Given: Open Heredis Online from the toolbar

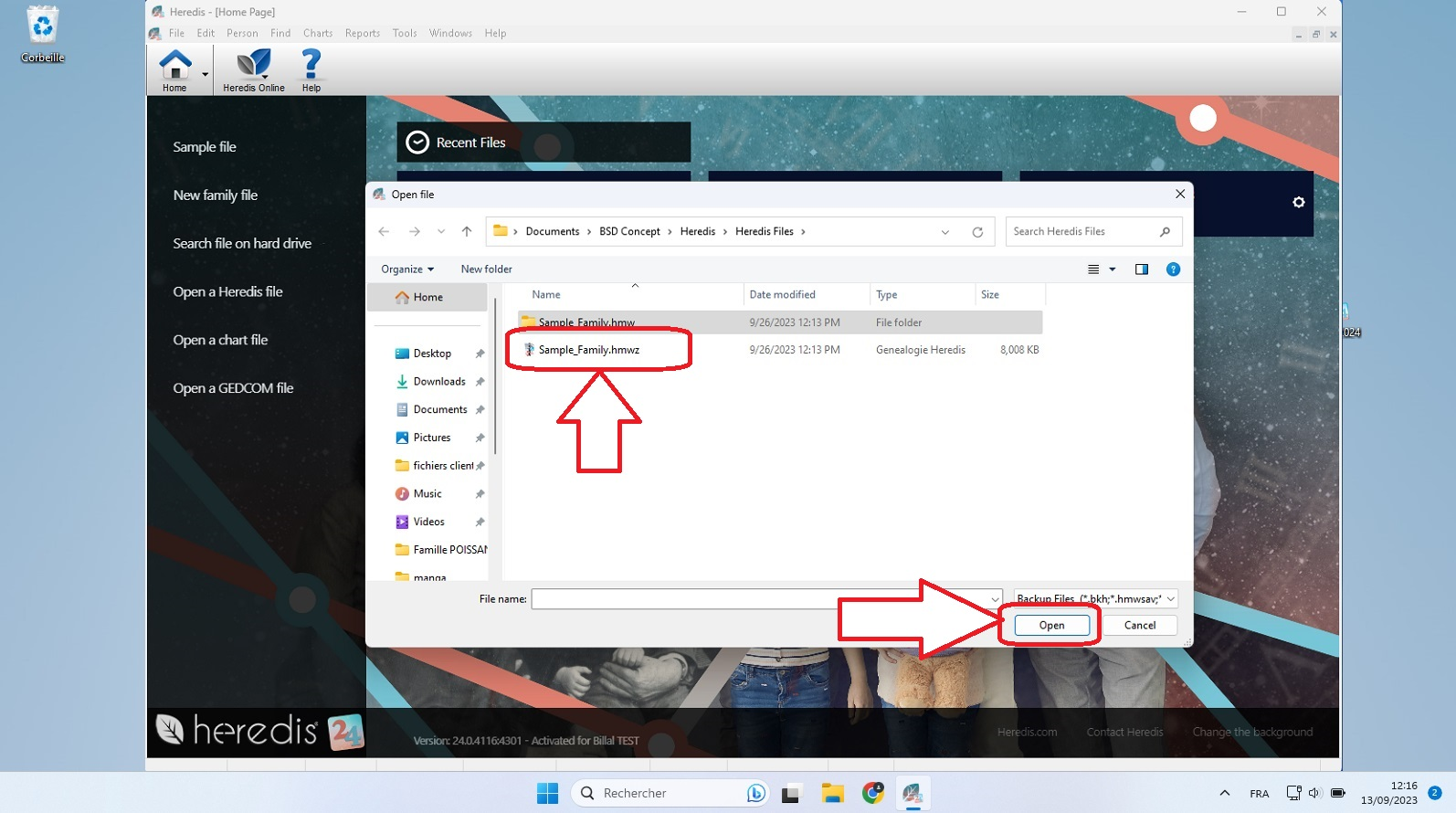Looking at the screenshot, I should pyautogui.click(x=253, y=69).
